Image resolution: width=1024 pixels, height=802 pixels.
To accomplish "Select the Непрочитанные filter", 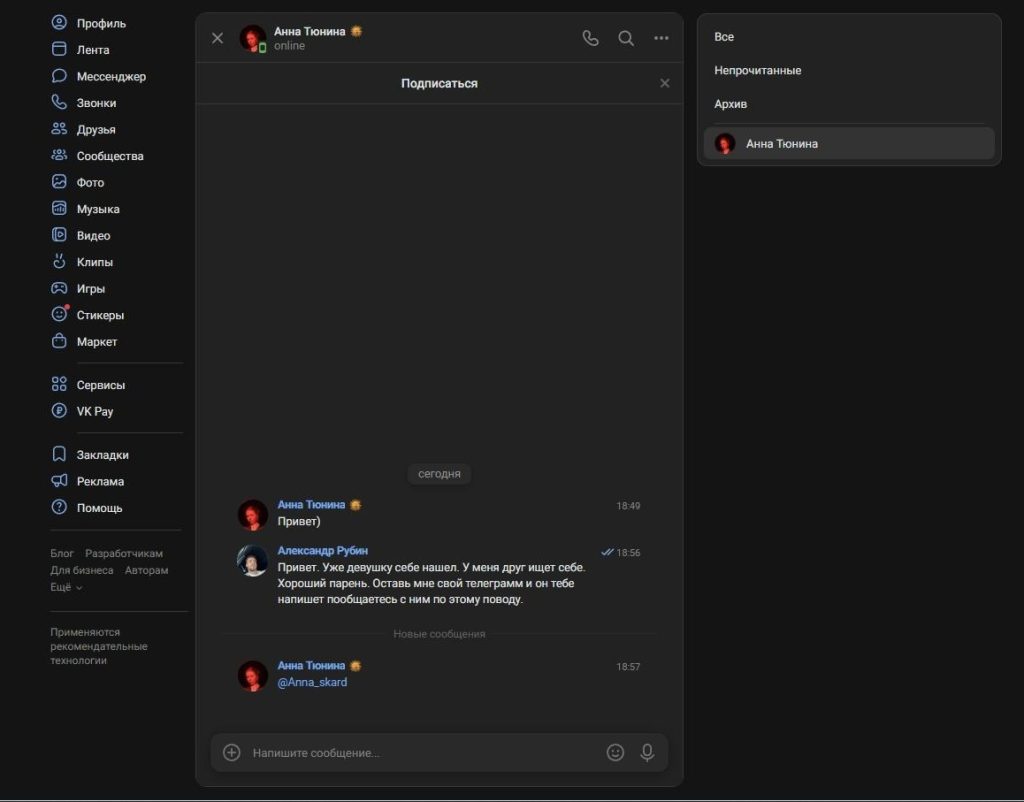I will (757, 71).
